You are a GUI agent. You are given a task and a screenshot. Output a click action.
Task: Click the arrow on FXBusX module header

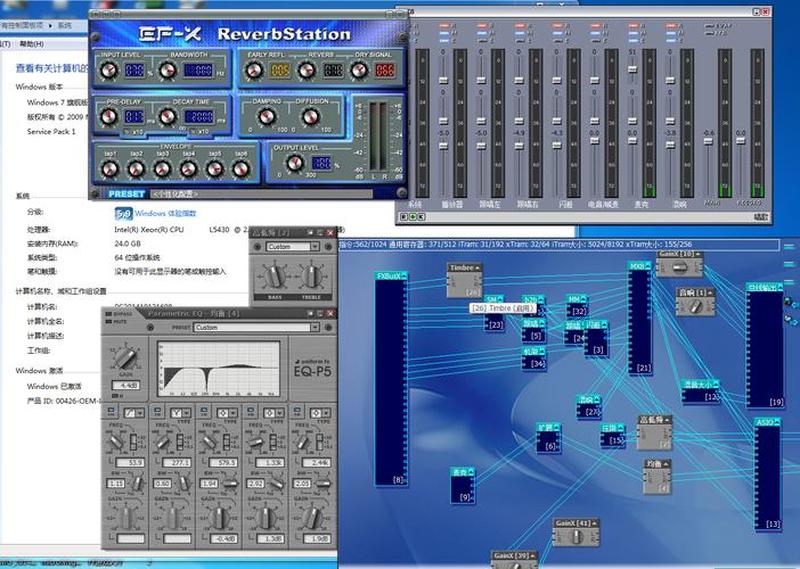(404, 276)
